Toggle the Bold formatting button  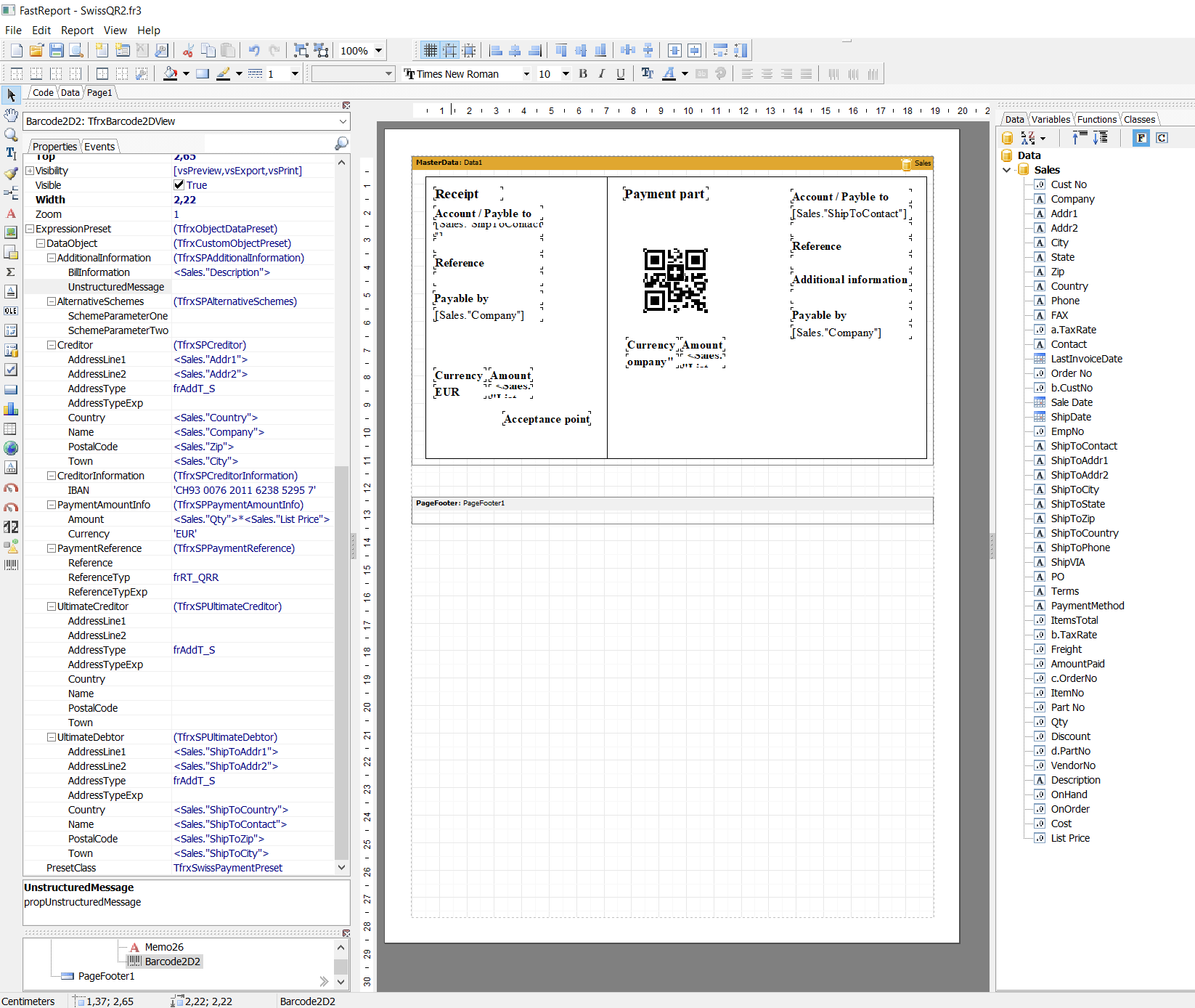[x=583, y=73]
